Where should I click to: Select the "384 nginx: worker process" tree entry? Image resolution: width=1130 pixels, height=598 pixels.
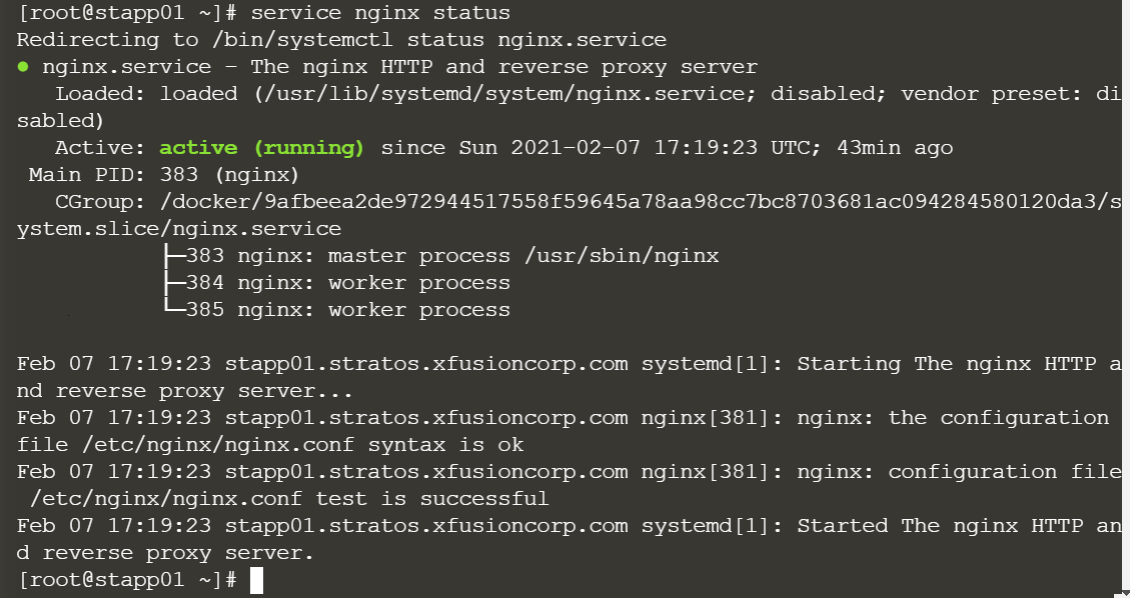[348, 283]
